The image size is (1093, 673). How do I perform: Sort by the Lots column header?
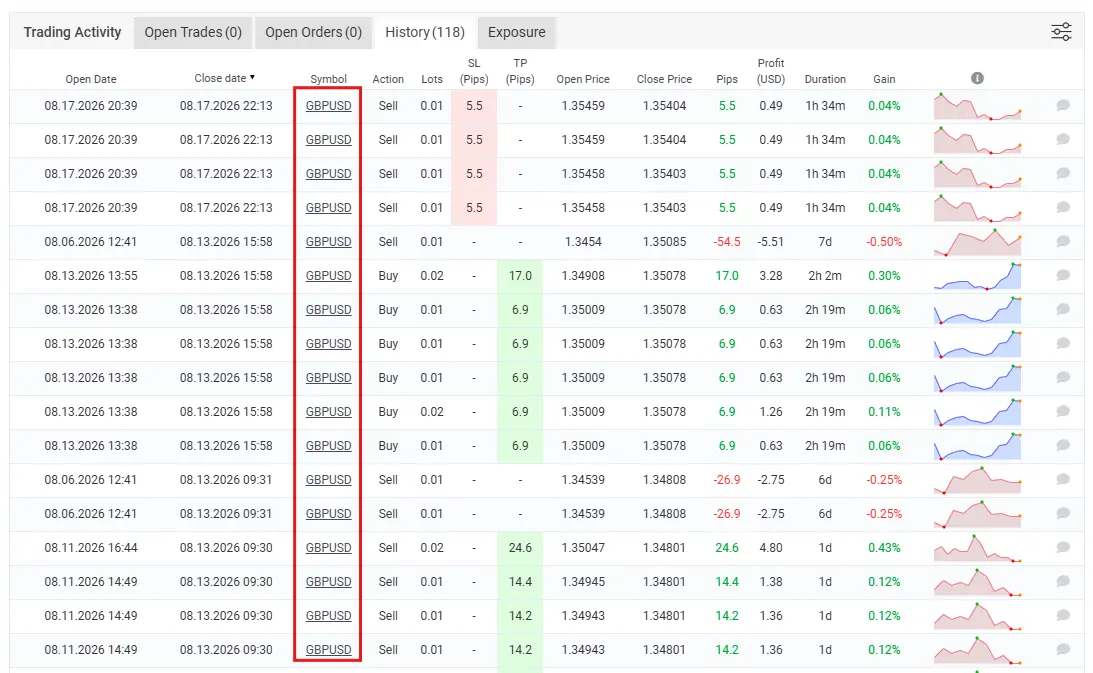click(x=432, y=79)
